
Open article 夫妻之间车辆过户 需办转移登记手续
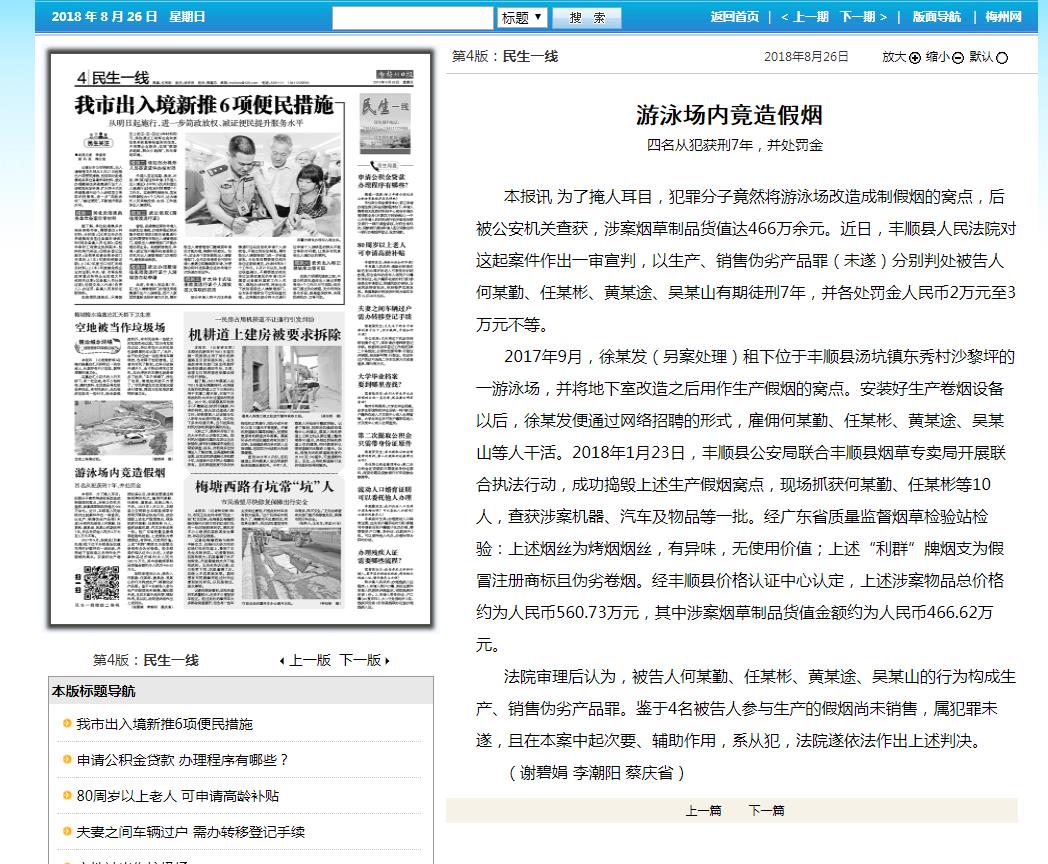(x=190, y=832)
